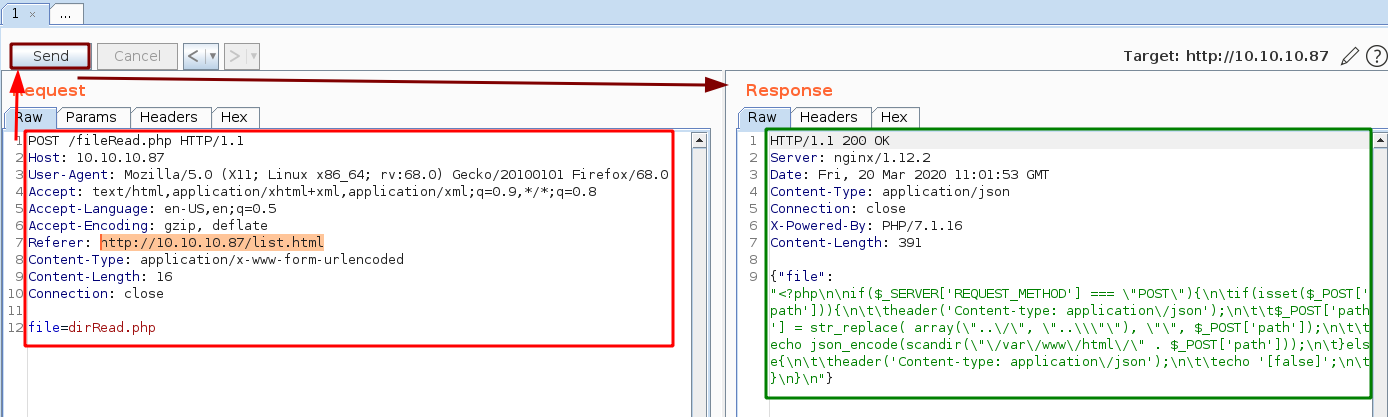The image size is (1388, 417).
Task: Open new Repeater tab with the ... tab
Action: (66, 14)
